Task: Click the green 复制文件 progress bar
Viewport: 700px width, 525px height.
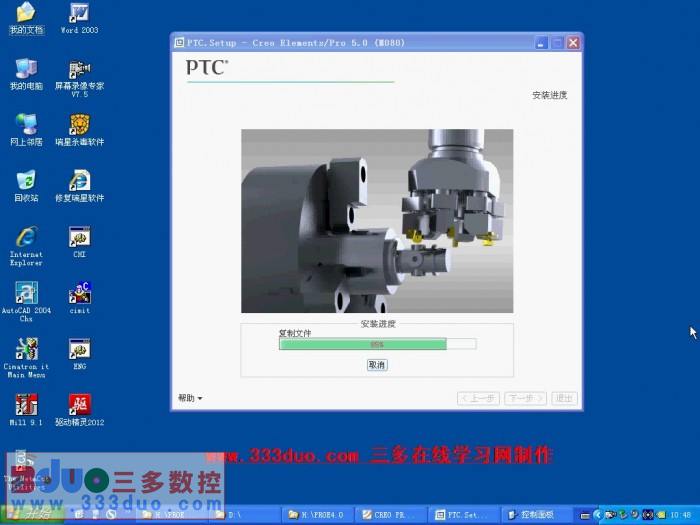Action: pyautogui.click(x=377, y=344)
